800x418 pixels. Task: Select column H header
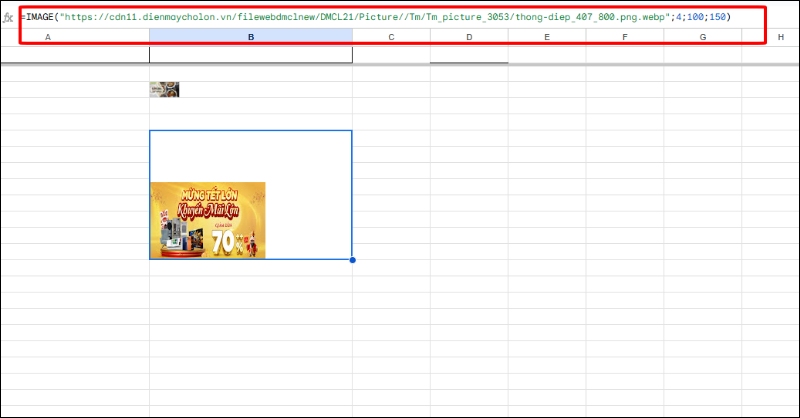pyautogui.click(x=771, y=37)
